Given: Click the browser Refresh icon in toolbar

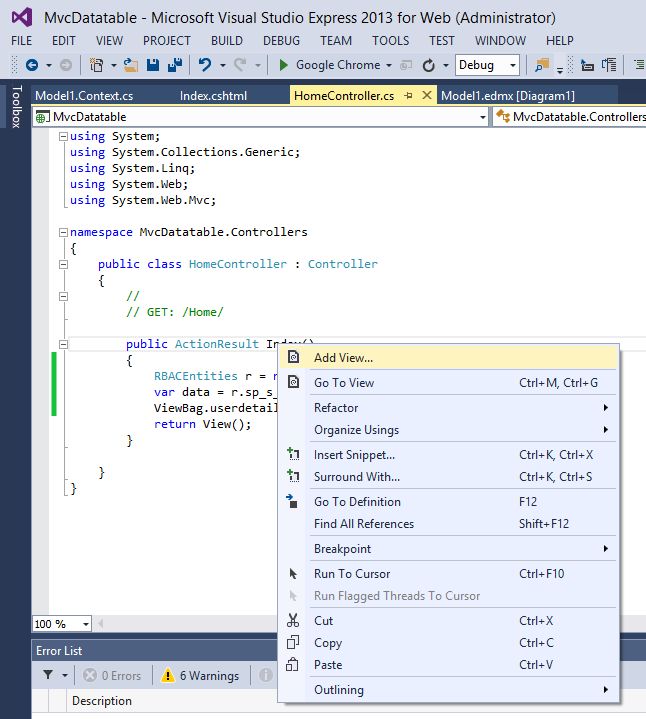Looking at the screenshot, I should tap(429, 65).
